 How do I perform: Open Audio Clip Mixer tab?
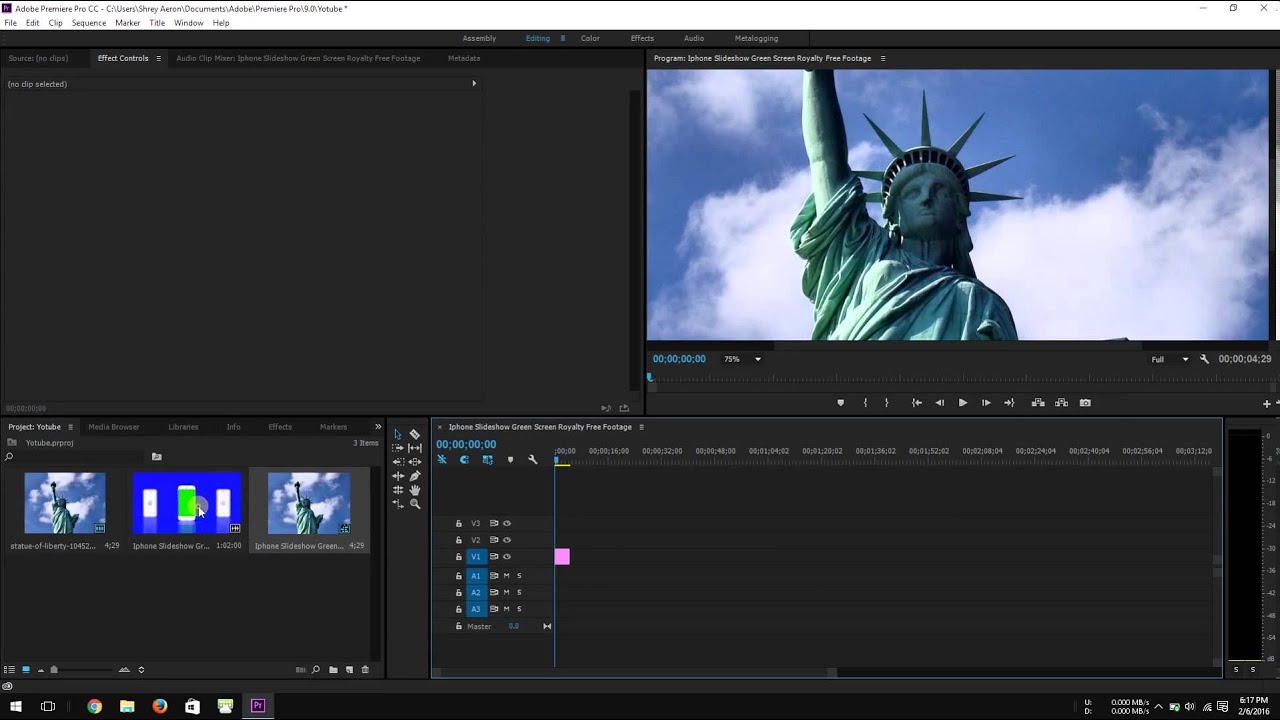pos(298,58)
